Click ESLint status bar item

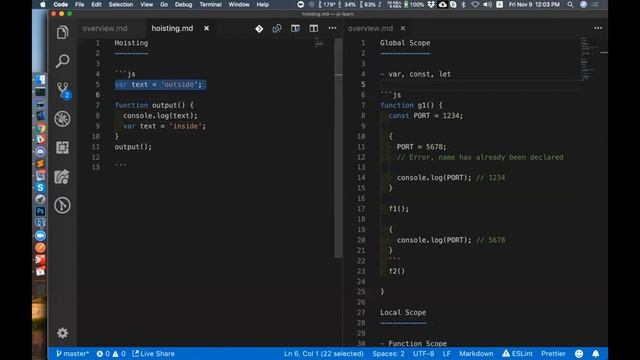click(x=517, y=353)
